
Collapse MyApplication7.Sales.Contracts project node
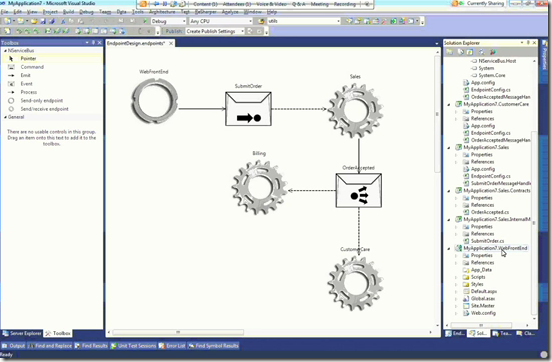449,191
